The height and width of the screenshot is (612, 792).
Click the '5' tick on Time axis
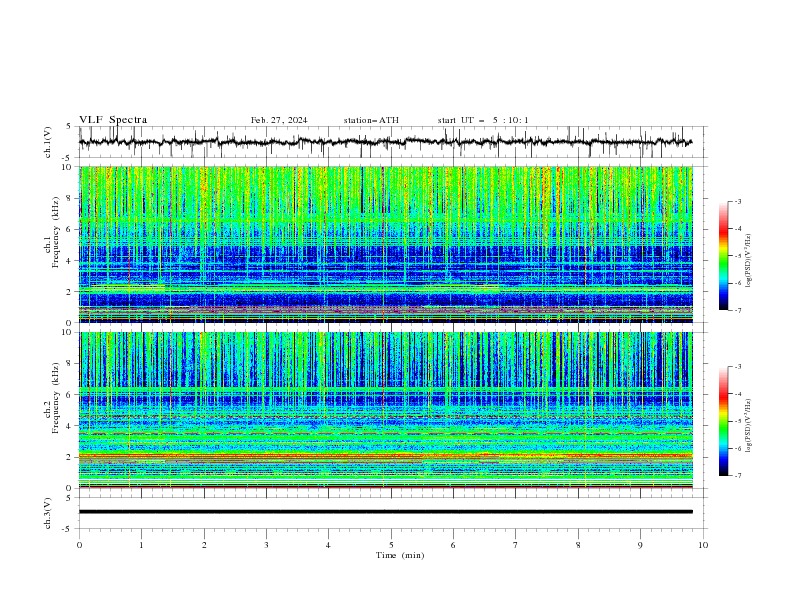click(x=391, y=545)
